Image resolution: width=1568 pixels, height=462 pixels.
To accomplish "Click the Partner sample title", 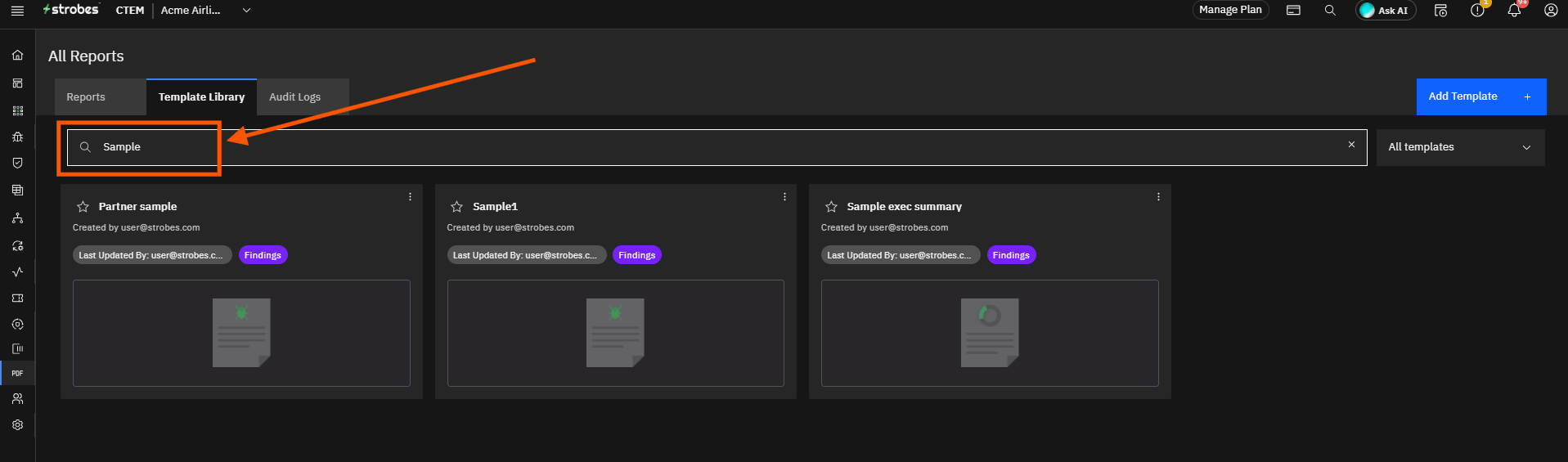I will point(137,207).
